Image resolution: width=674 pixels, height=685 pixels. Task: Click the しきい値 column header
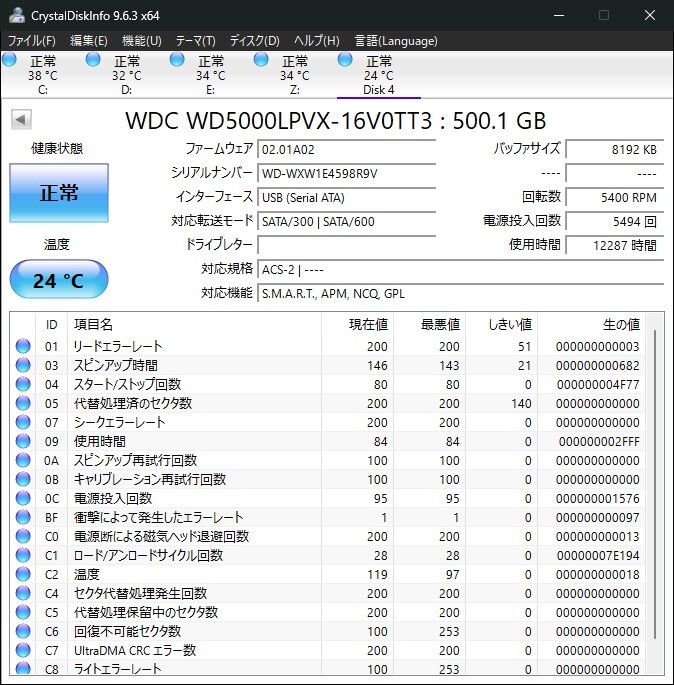[x=501, y=324]
